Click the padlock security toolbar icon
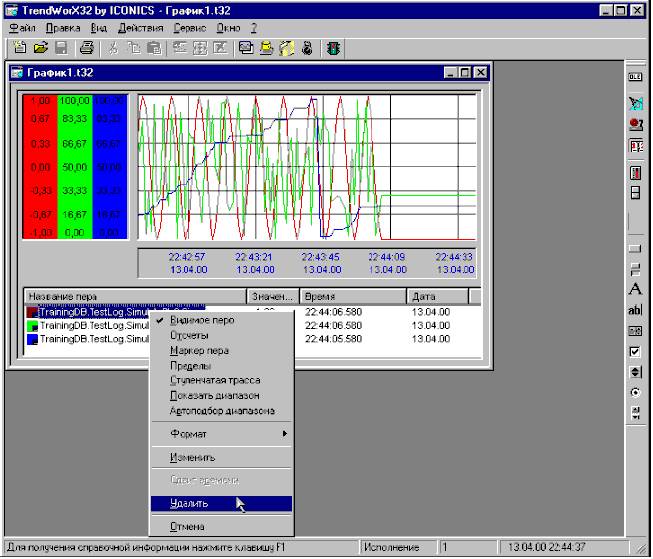 click(307, 48)
